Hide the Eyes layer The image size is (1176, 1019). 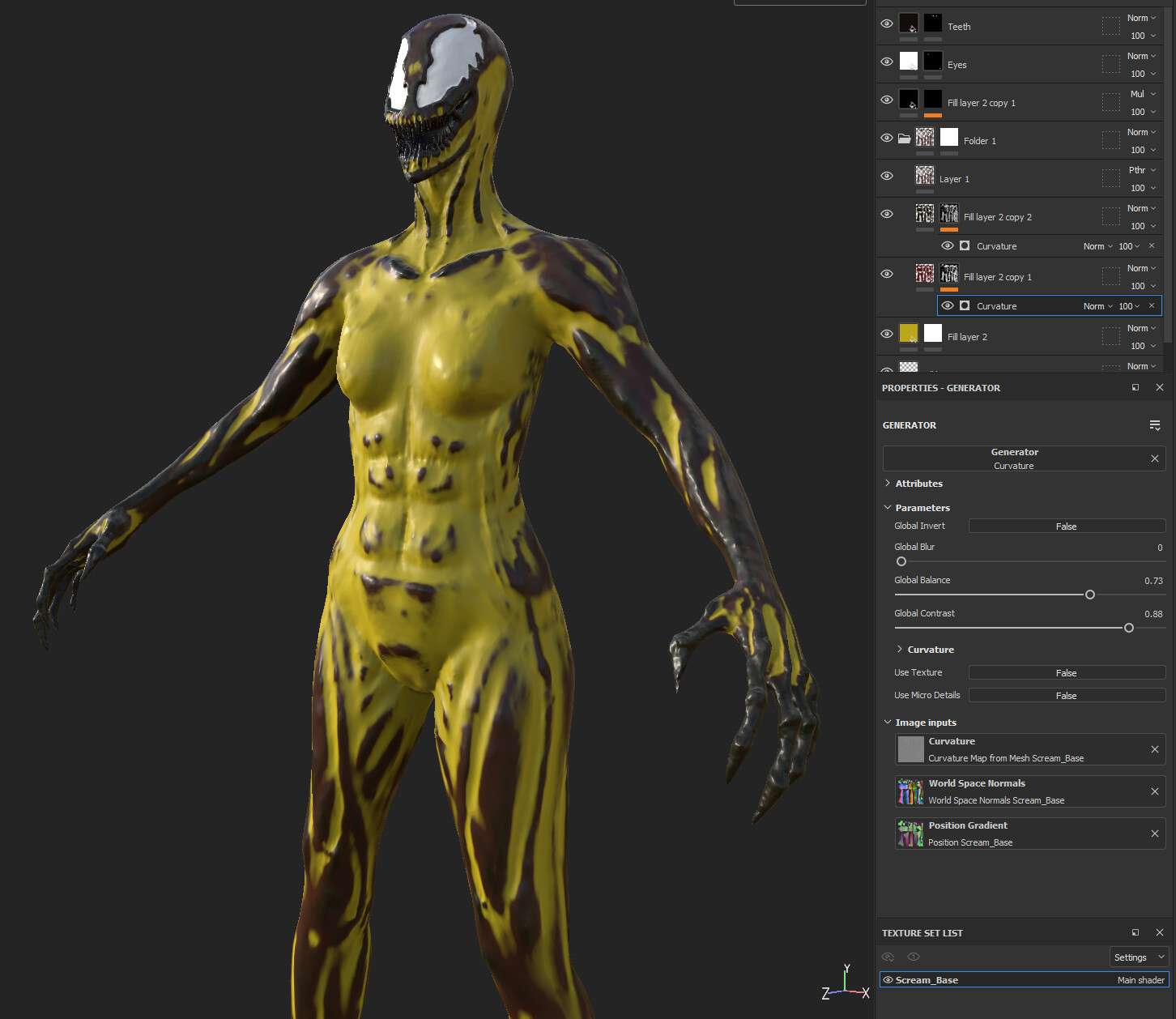coord(887,62)
